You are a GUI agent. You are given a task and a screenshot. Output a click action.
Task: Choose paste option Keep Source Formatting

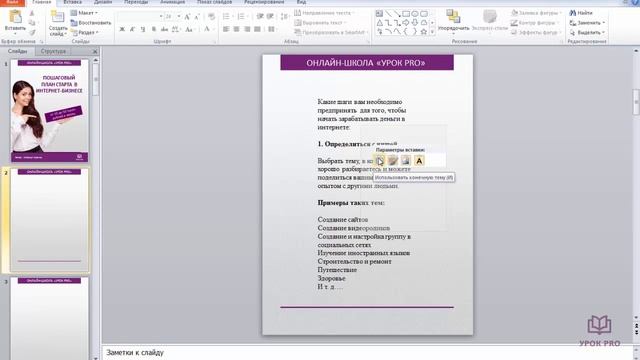tap(393, 160)
